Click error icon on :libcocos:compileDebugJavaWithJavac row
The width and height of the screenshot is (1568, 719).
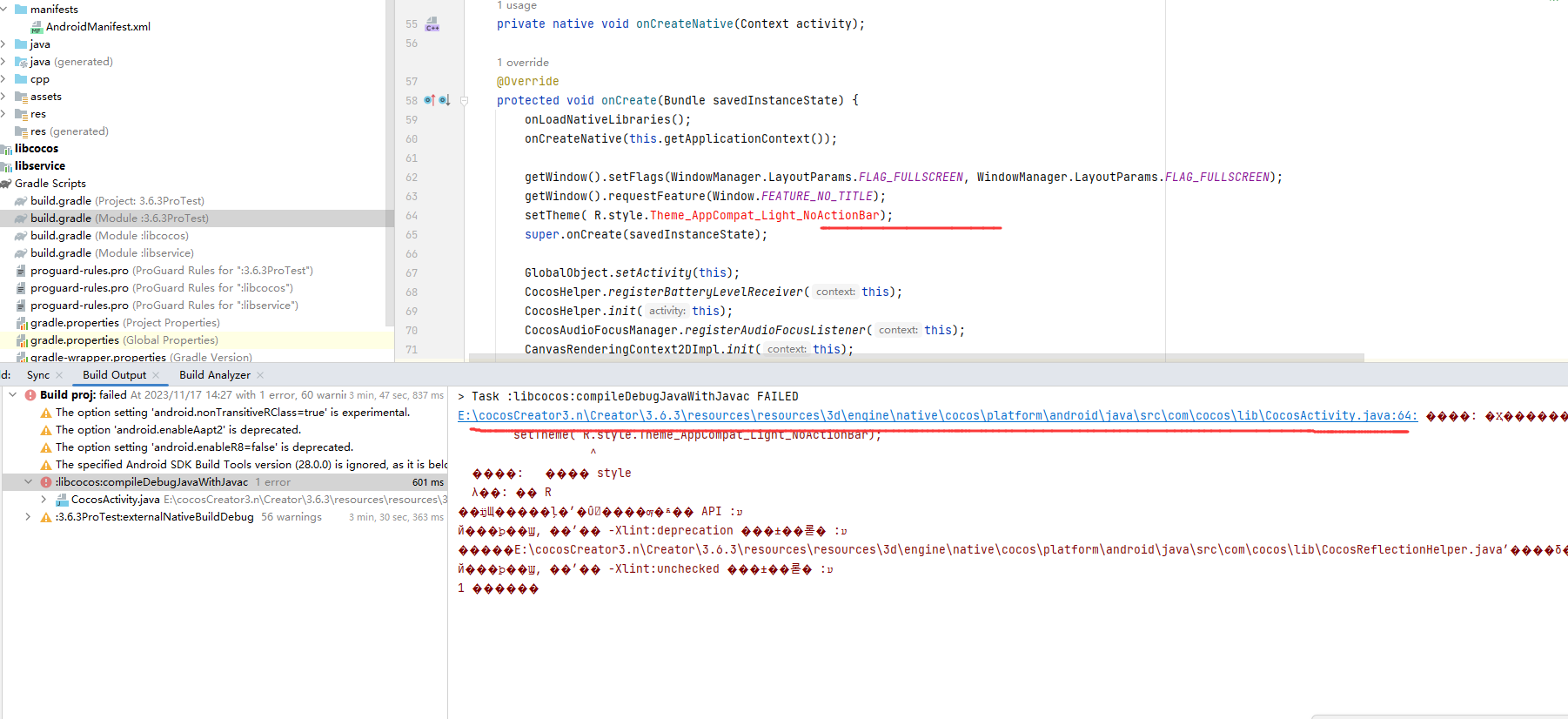[x=46, y=482]
